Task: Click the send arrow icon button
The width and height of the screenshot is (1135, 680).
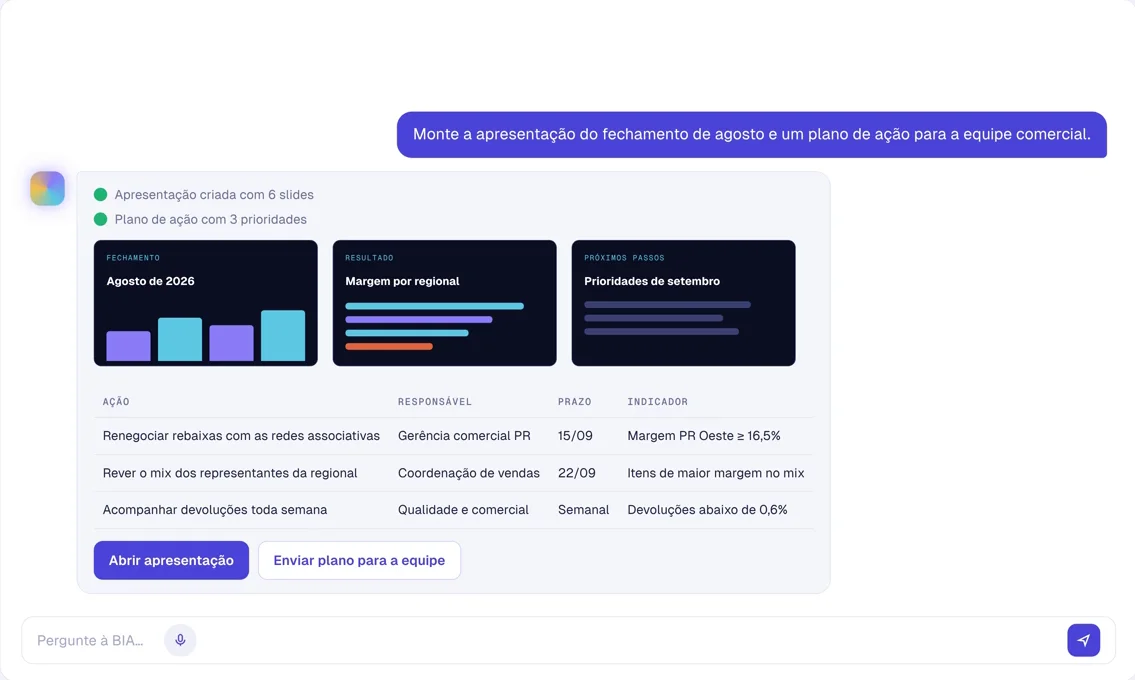Action: [x=1083, y=640]
